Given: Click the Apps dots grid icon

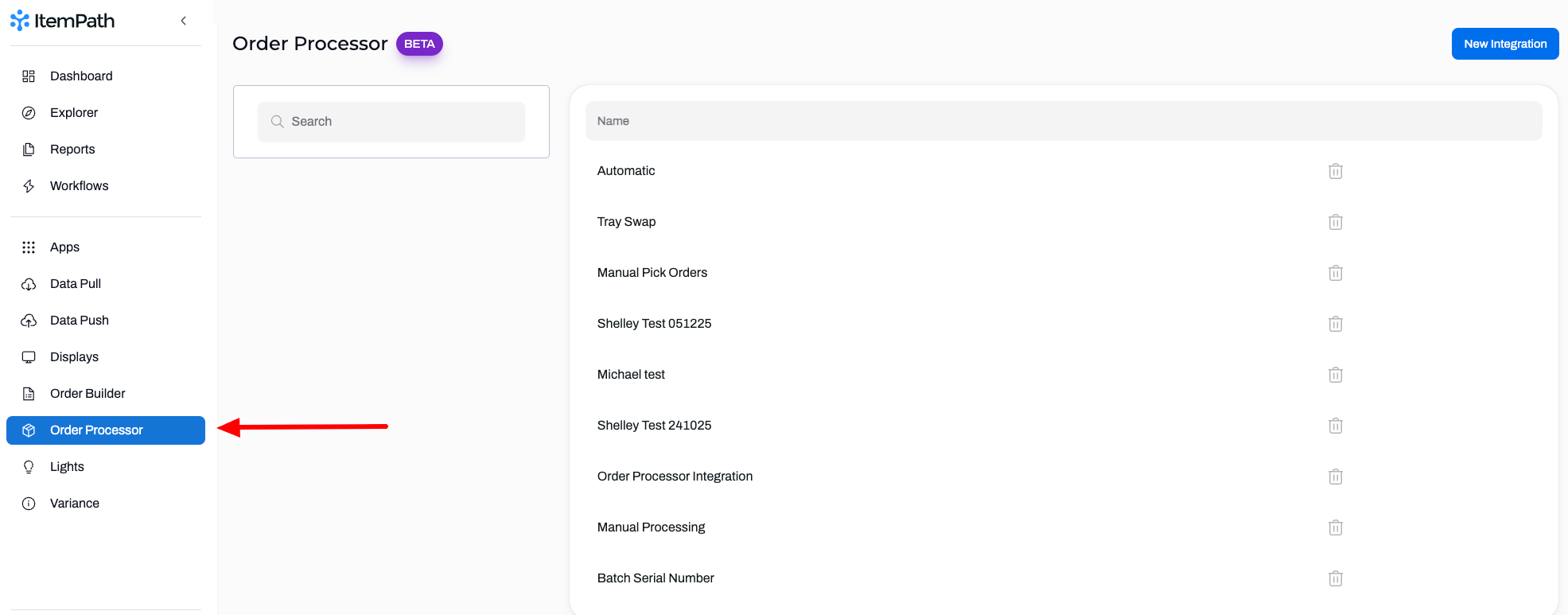Looking at the screenshot, I should click(29, 247).
